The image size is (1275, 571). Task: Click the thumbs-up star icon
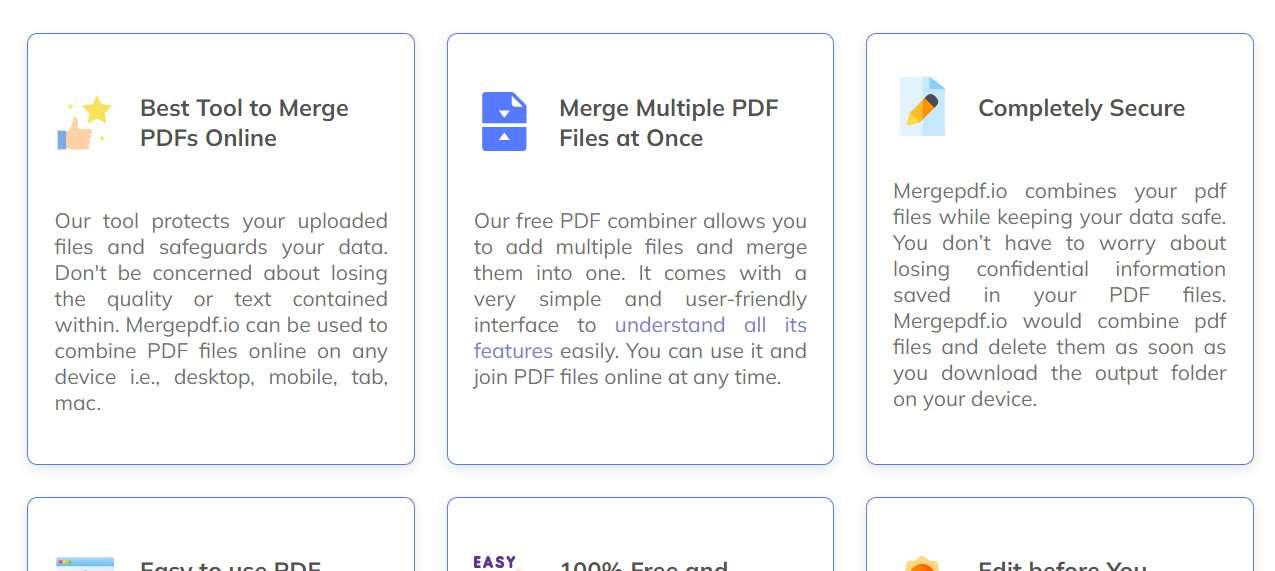point(84,122)
